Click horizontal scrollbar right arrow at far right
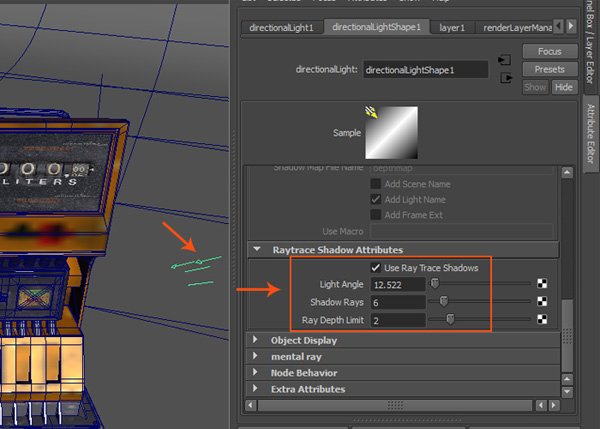The height and width of the screenshot is (429, 600). [x=554, y=405]
